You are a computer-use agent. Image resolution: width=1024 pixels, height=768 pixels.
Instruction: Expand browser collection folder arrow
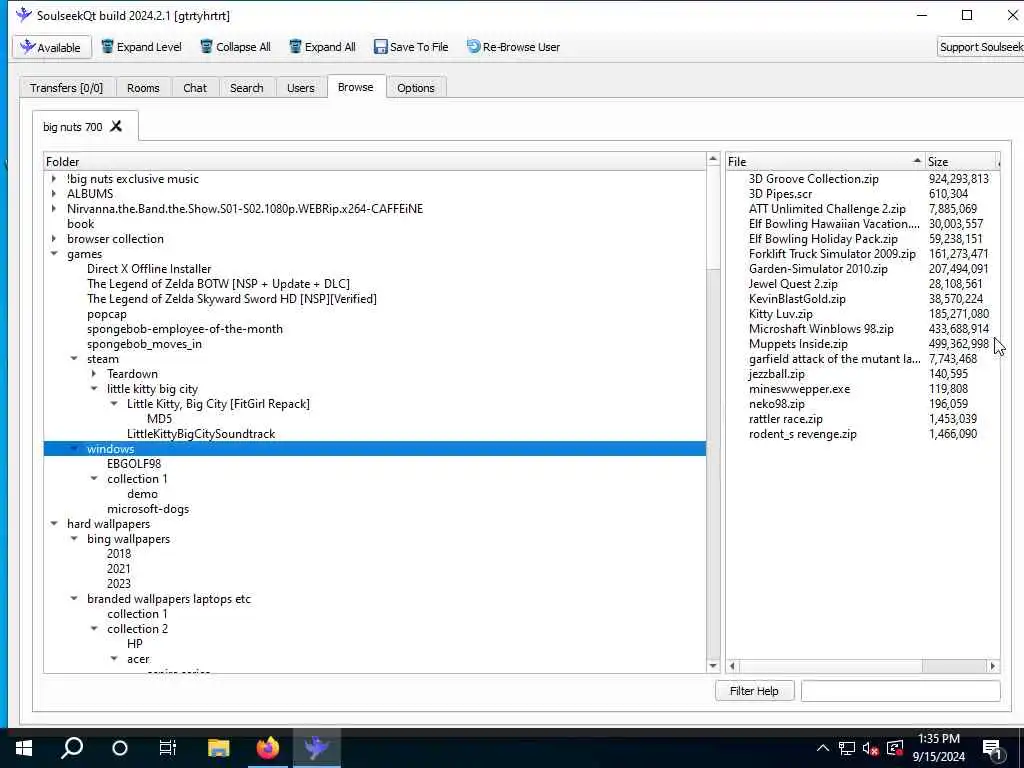[54, 238]
